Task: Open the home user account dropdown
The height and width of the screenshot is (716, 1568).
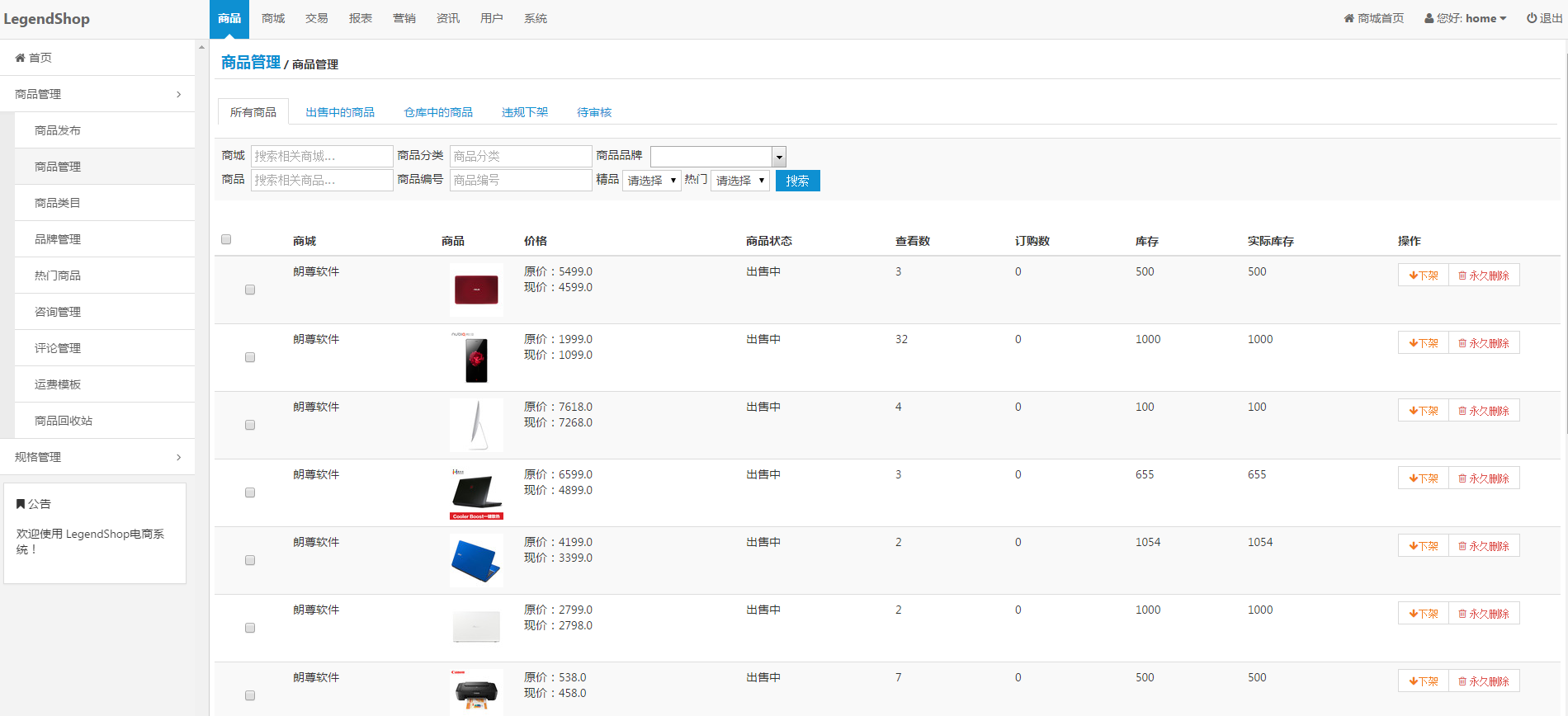Action: tap(1466, 18)
